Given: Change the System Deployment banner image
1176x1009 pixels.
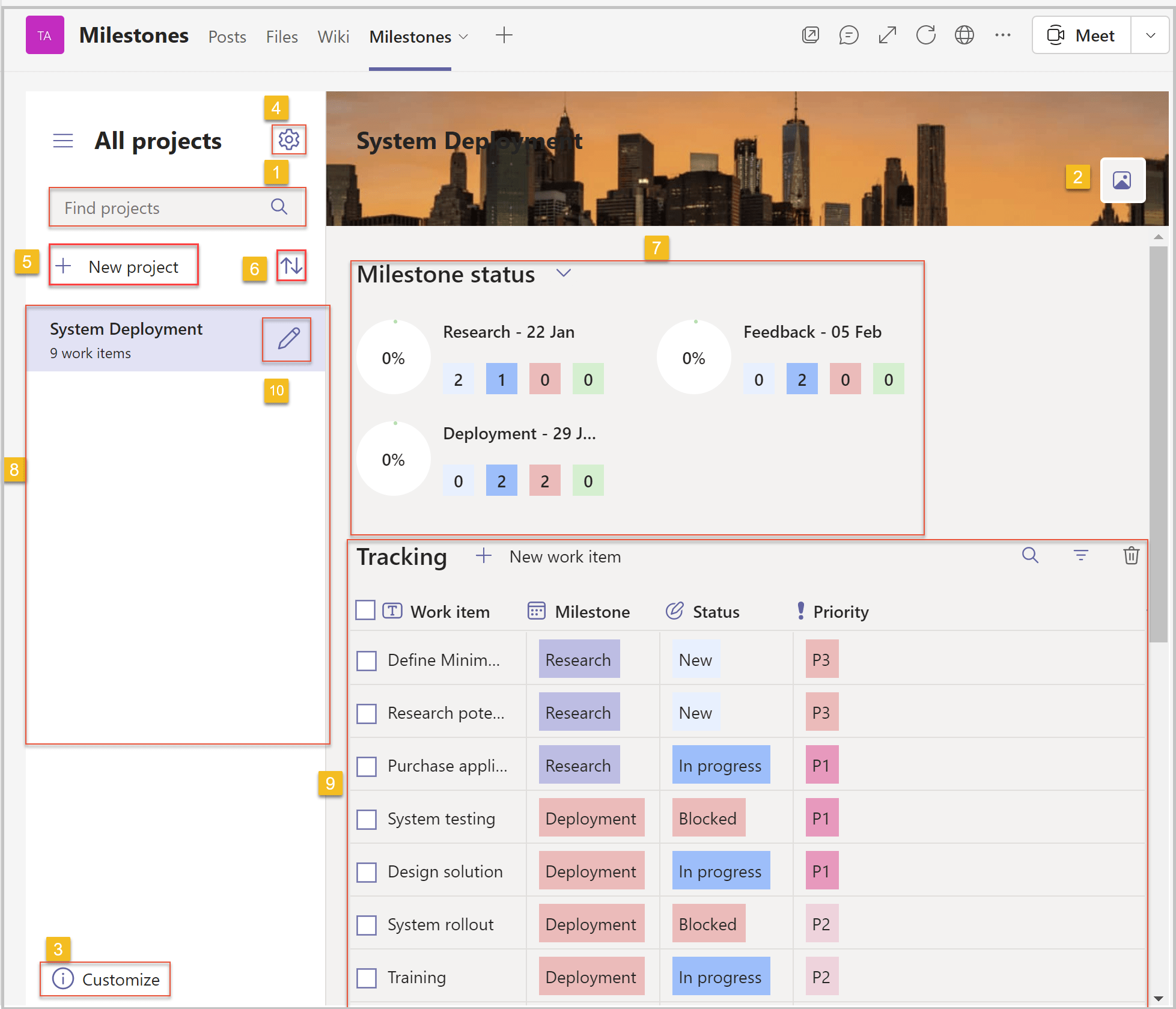Looking at the screenshot, I should [x=1123, y=180].
